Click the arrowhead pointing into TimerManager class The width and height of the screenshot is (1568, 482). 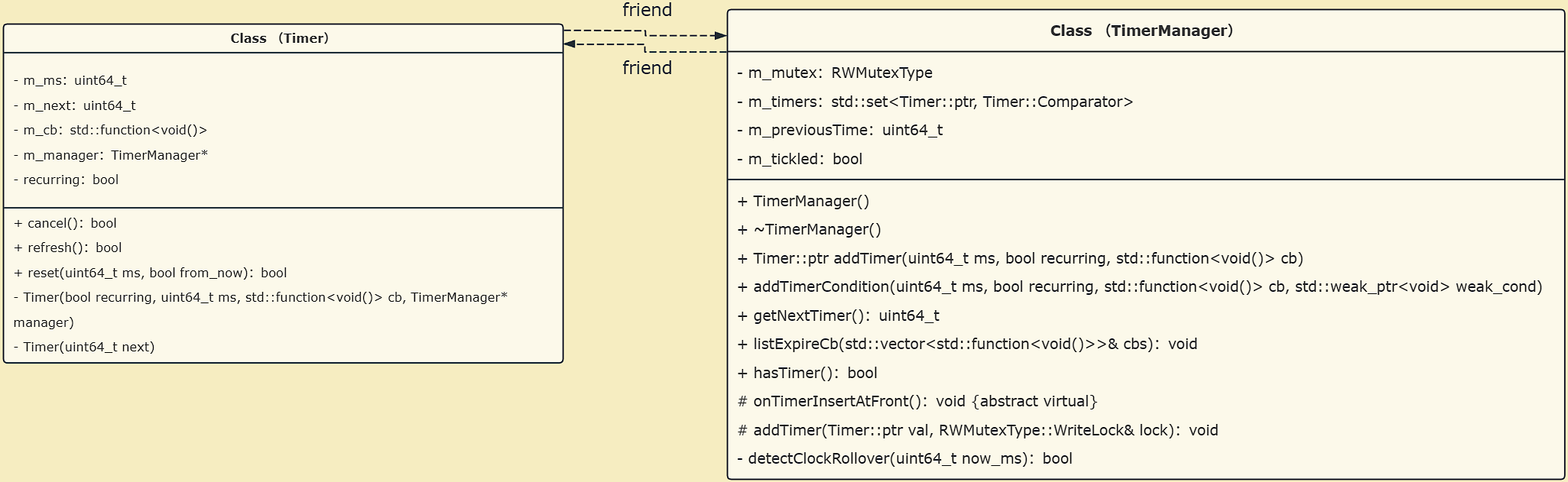720,36
